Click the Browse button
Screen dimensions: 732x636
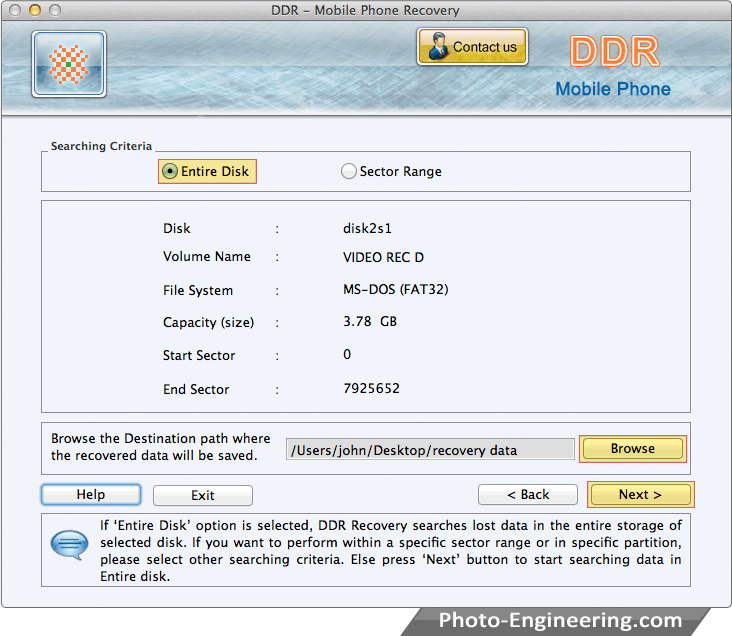tap(633, 449)
